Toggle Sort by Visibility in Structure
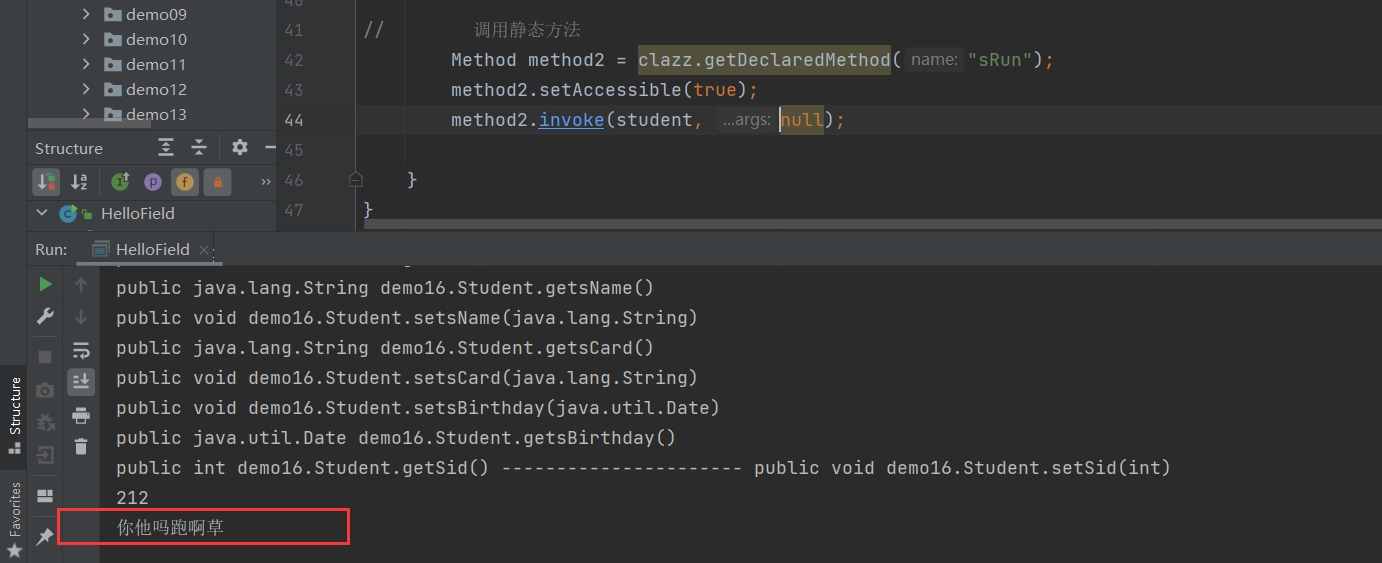 (x=46, y=182)
